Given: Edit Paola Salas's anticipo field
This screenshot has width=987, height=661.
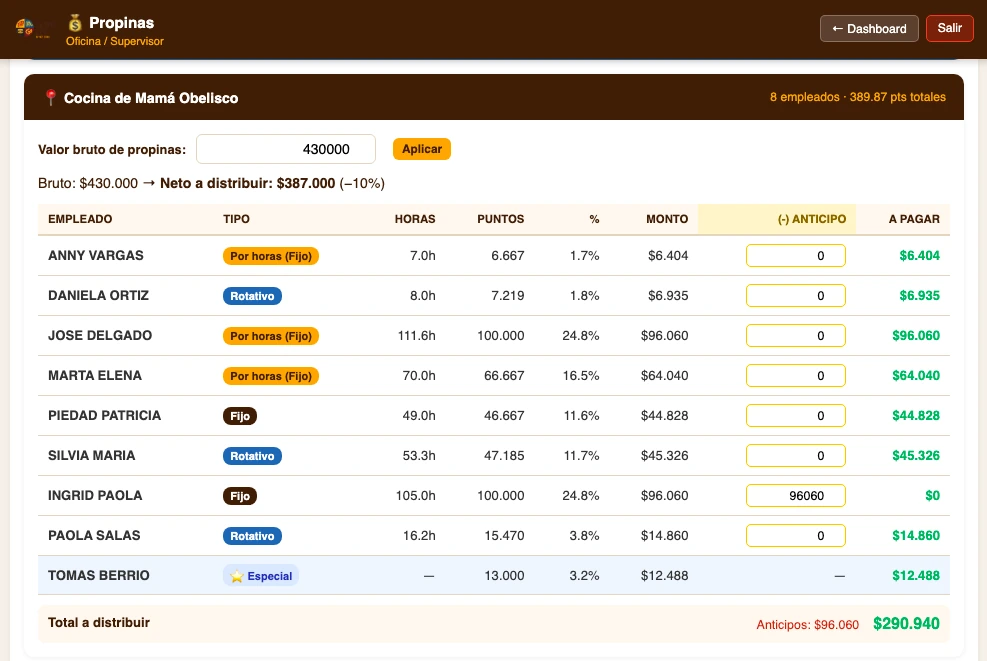Looking at the screenshot, I should click(796, 535).
